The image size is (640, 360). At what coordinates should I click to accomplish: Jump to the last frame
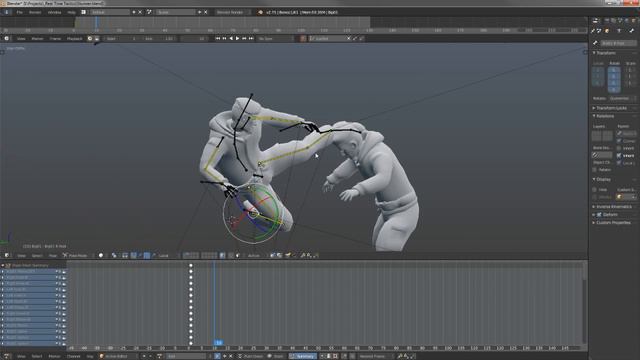click(251, 38)
